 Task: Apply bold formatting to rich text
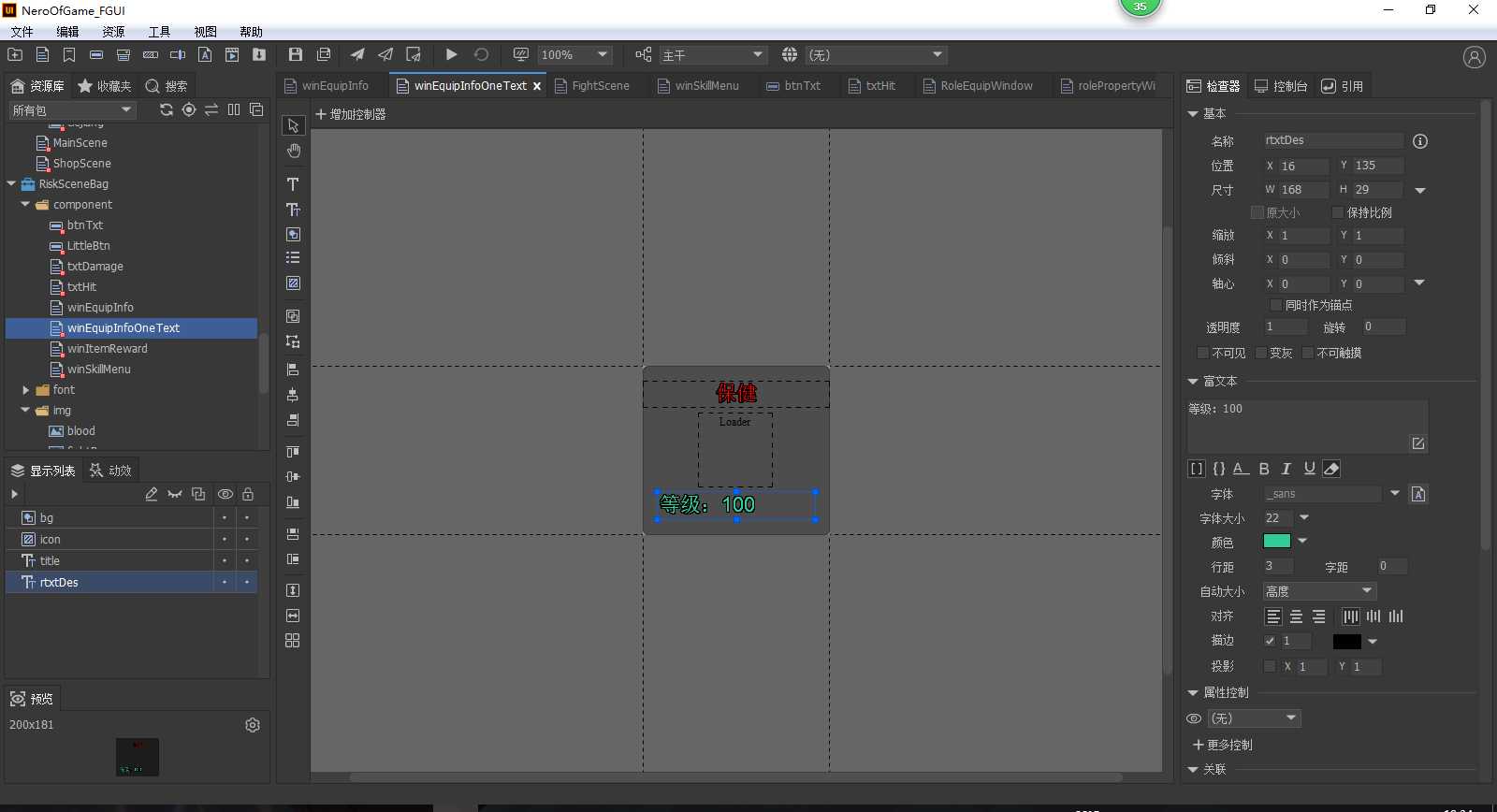(1264, 469)
